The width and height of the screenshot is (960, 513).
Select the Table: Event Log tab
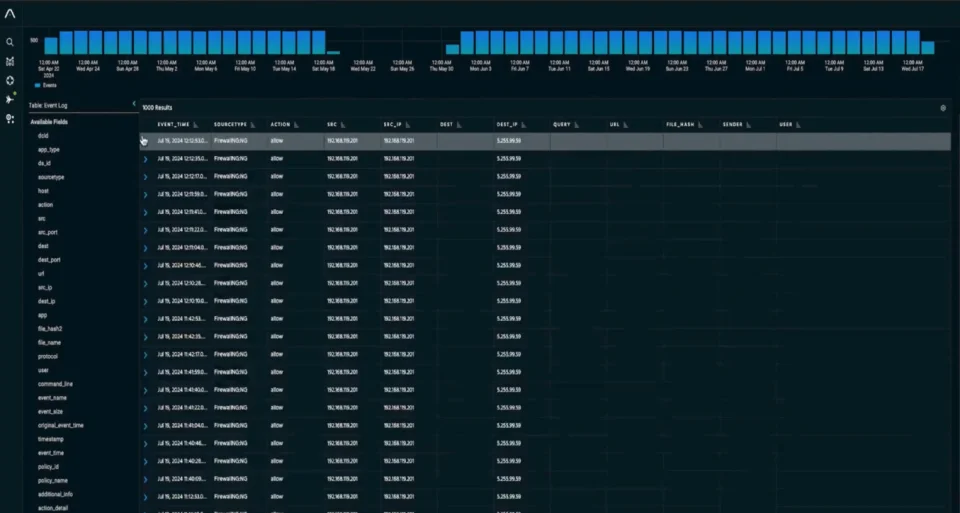point(48,106)
